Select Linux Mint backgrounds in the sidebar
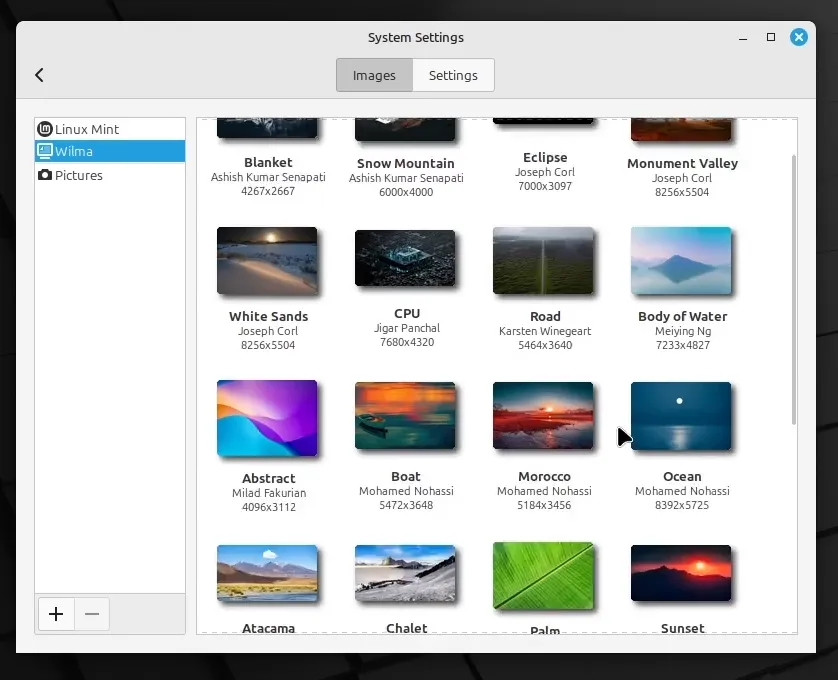Image resolution: width=838 pixels, height=680 pixels. point(88,128)
